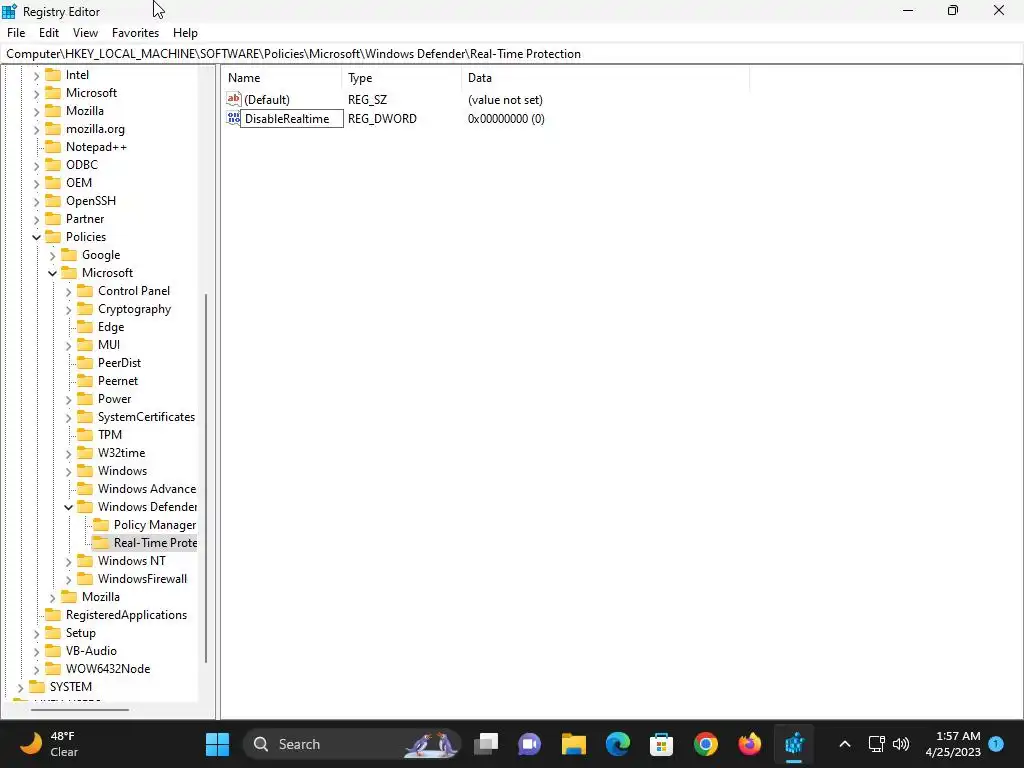
Task: Select the Cryptography folder icon
Action: (x=85, y=308)
